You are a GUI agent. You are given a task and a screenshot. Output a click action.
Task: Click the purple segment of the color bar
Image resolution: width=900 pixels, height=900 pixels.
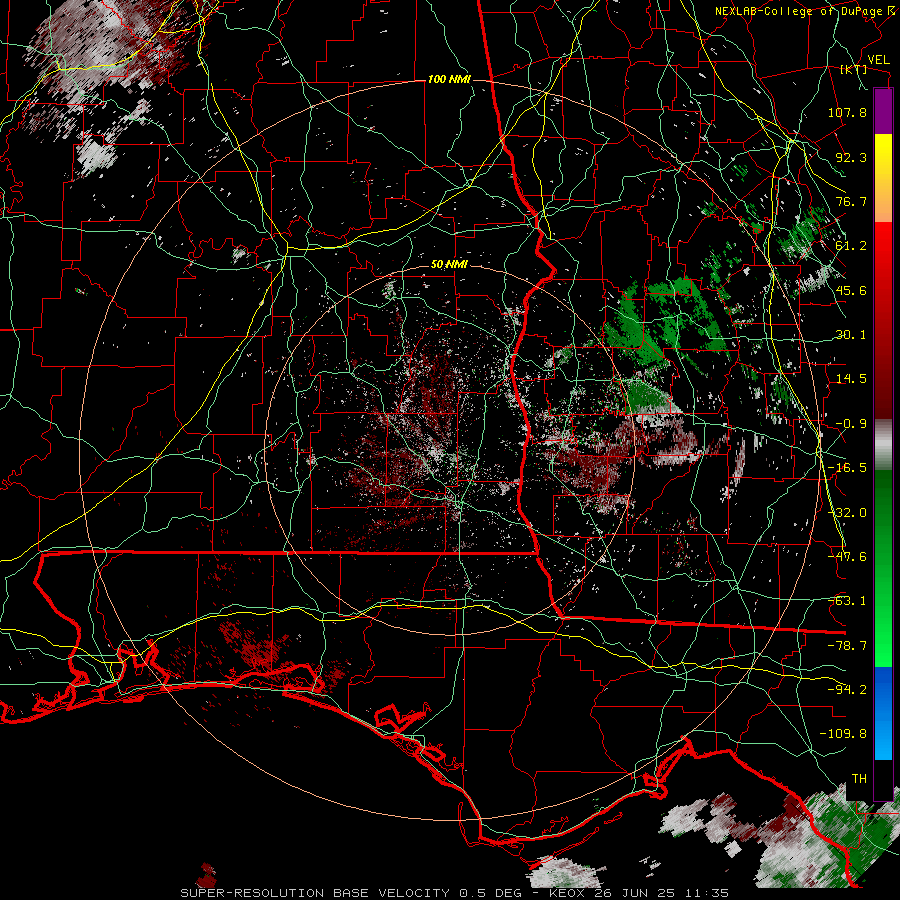pyautogui.click(x=883, y=111)
